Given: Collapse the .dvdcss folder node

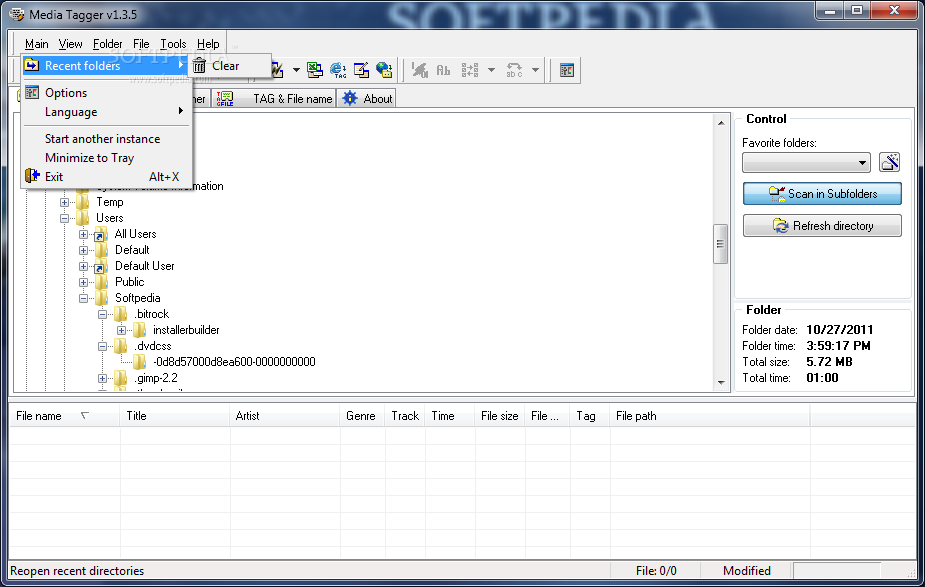Looking at the screenshot, I should (x=102, y=346).
